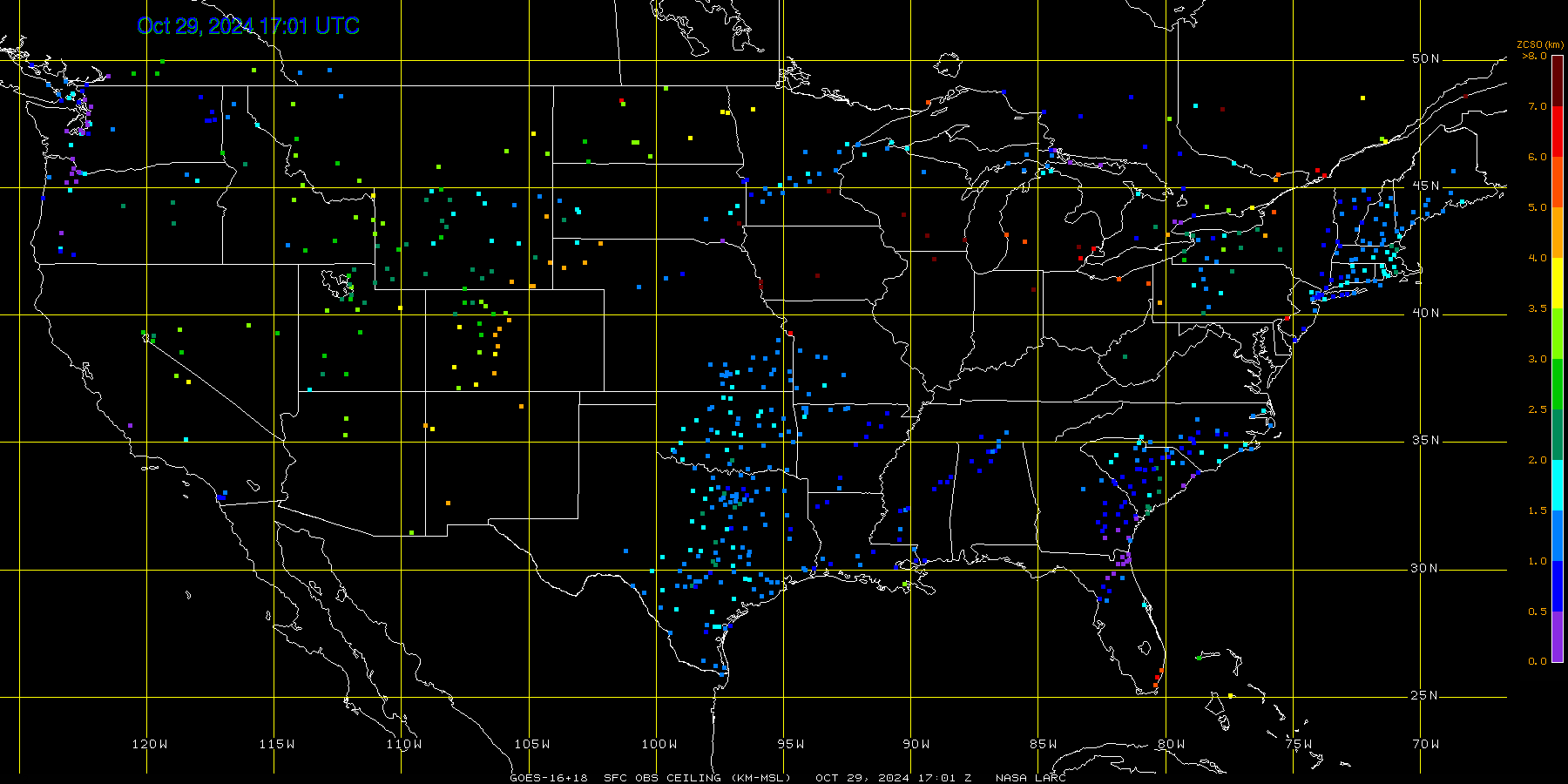This screenshot has height=784, width=1568.
Task: Click the "NASA LARC" footer credit
Action: pyautogui.click(x=1031, y=778)
